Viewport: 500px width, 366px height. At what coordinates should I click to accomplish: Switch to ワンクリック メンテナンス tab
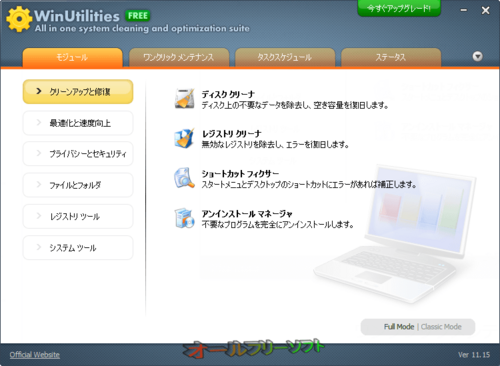179,57
